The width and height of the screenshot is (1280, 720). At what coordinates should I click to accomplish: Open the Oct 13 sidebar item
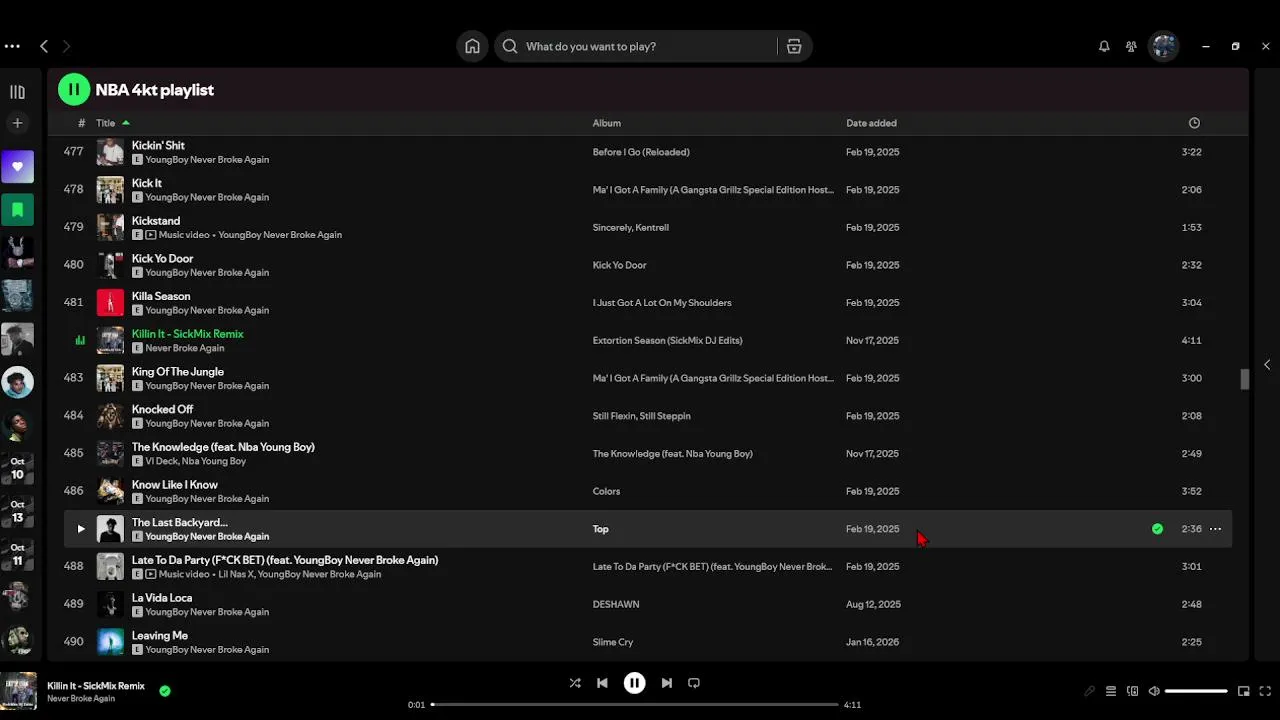17,511
